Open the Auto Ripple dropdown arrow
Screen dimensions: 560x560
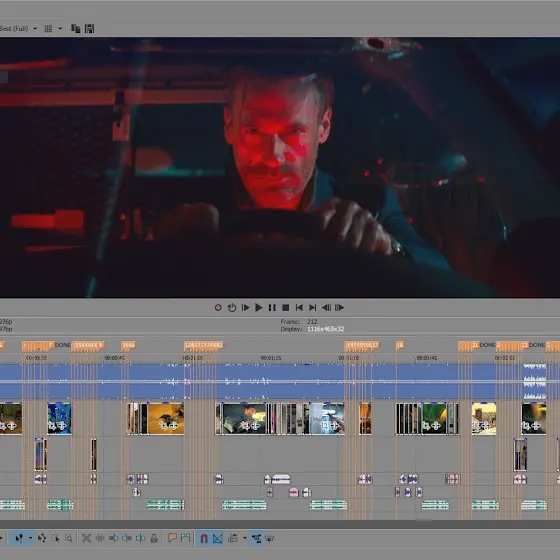(245, 538)
